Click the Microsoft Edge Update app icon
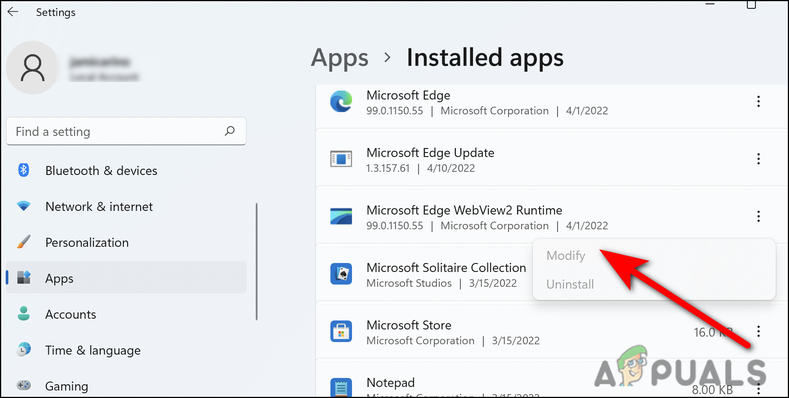 [x=341, y=160]
